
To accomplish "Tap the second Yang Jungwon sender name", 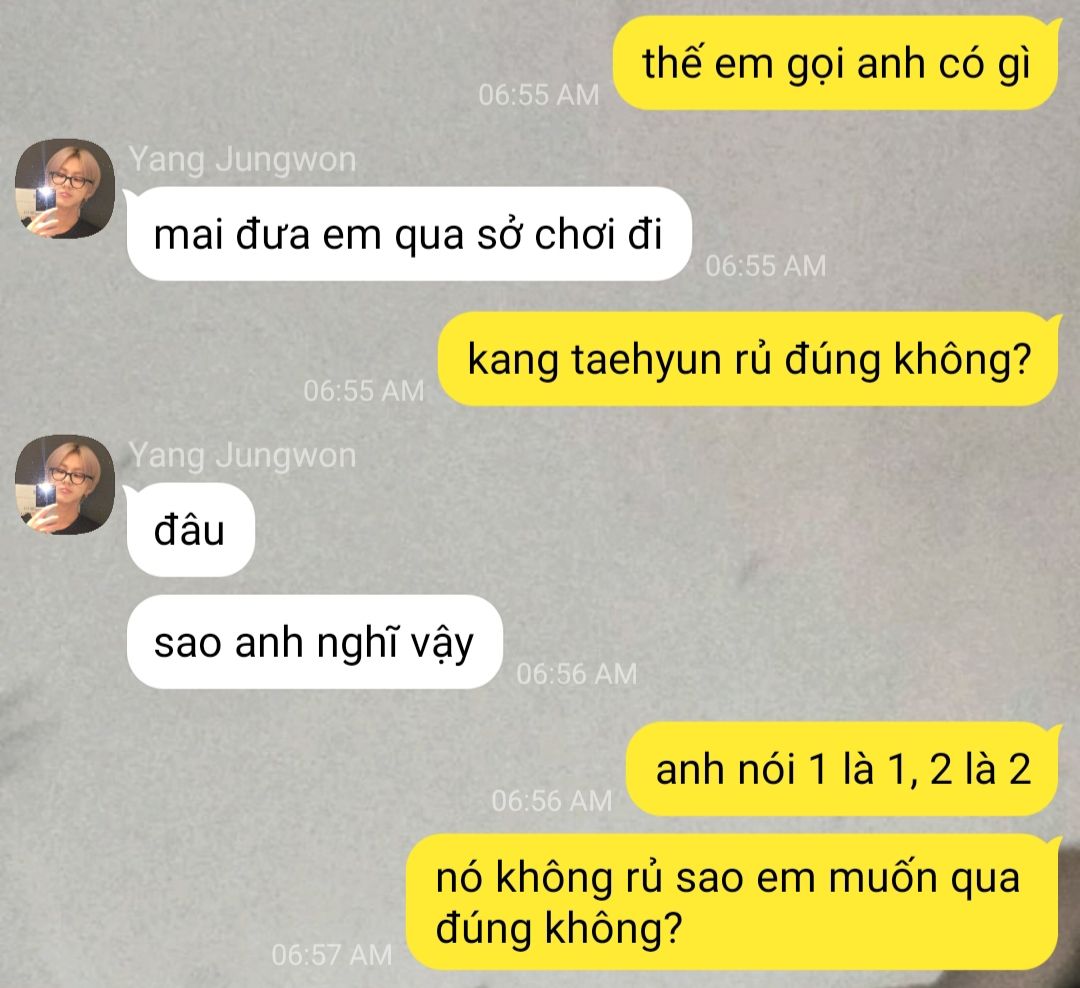I will click(242, 455).
